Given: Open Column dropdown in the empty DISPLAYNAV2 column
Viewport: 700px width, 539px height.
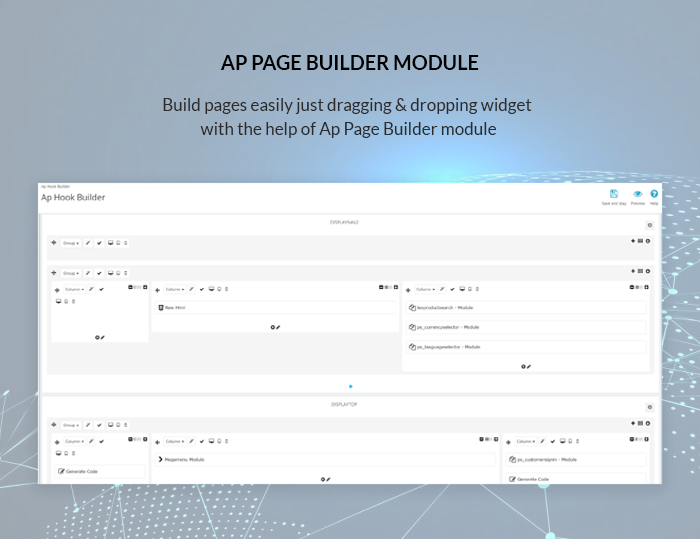Looking at the screenshot, I should (x=74, y=289).
